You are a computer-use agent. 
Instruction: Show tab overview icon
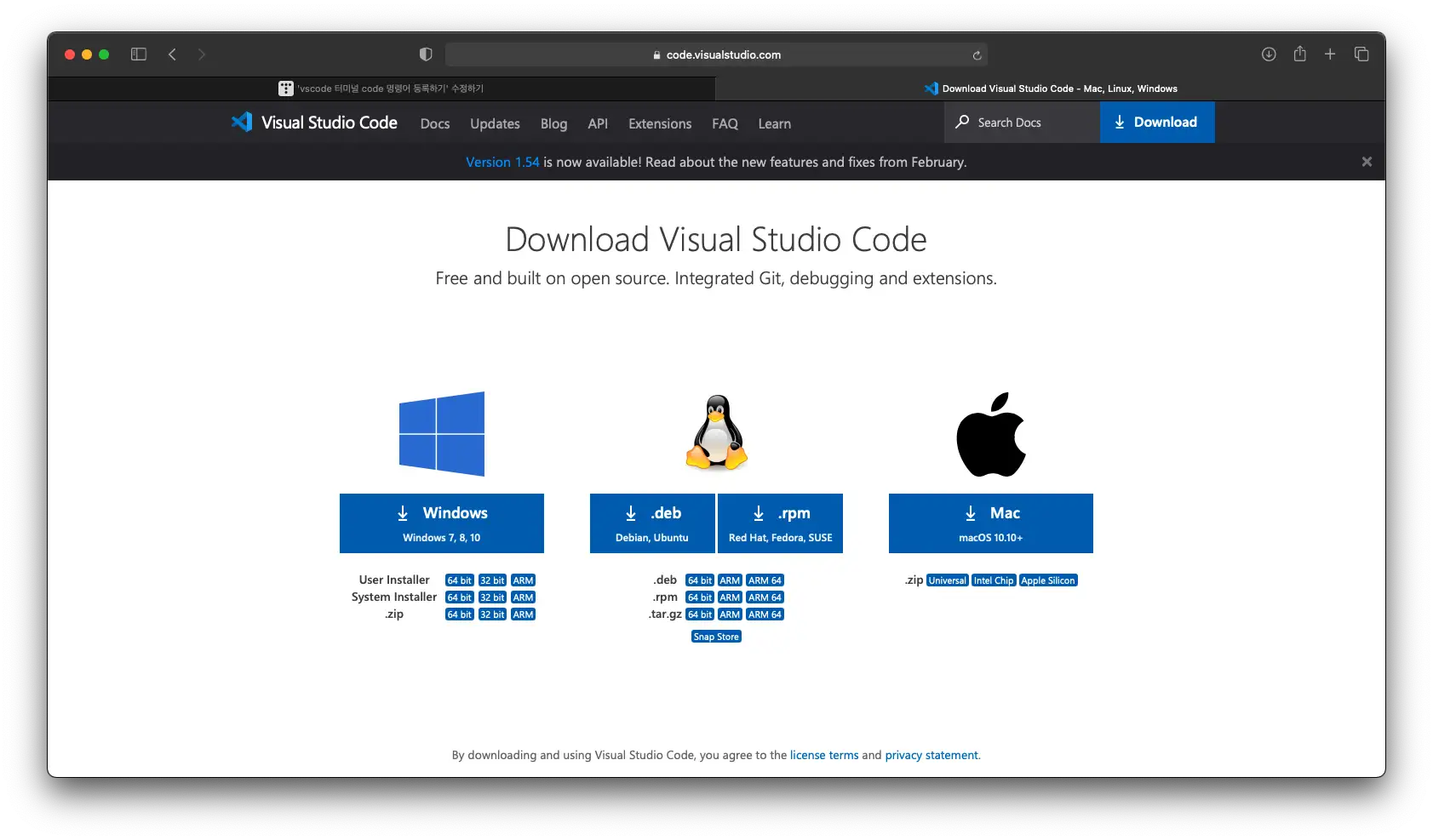[x=1361, y=54]
